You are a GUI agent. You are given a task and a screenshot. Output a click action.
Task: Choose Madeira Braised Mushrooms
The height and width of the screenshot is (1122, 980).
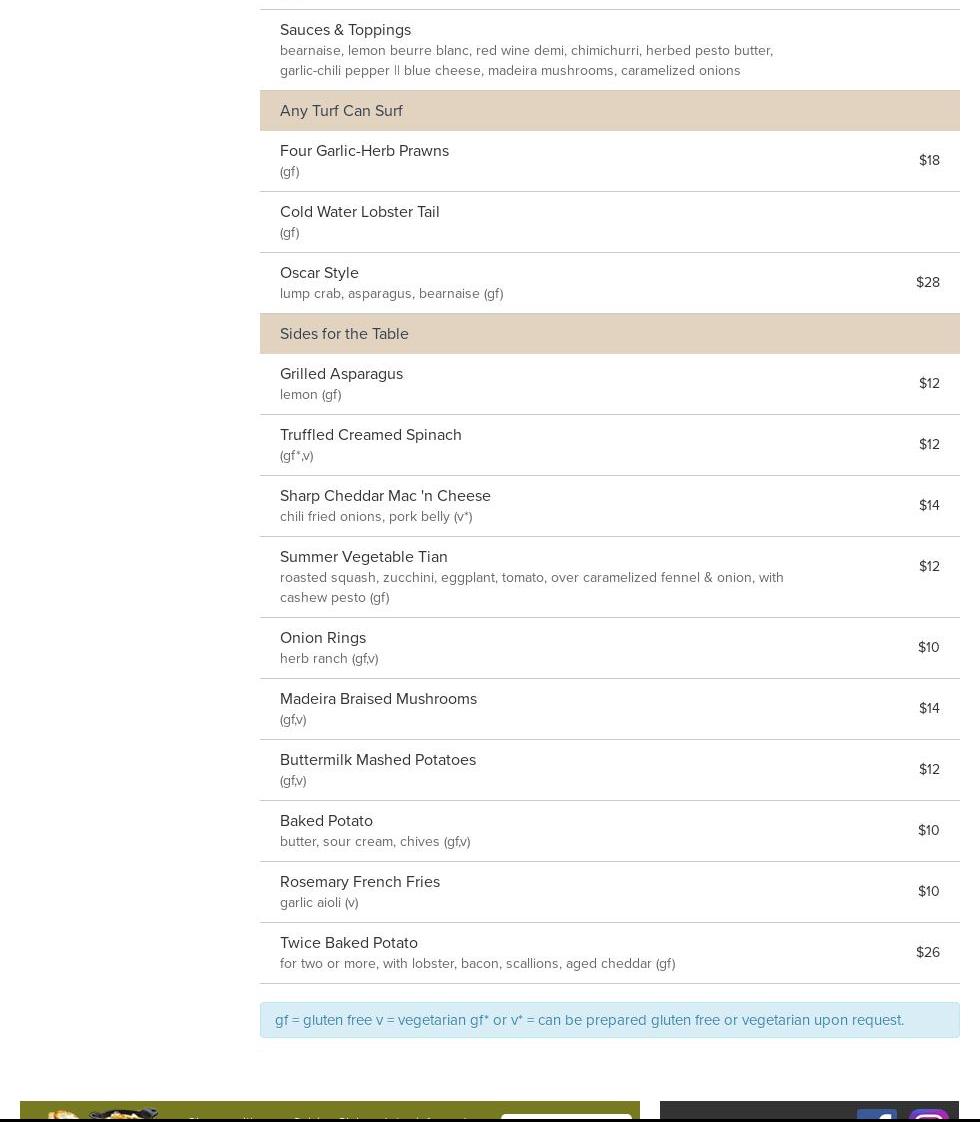[x=378, y=699]
